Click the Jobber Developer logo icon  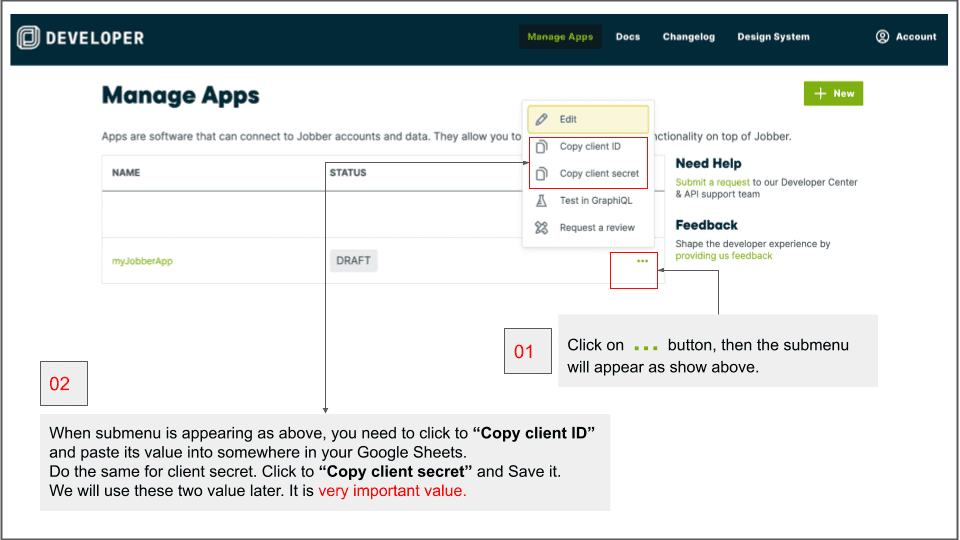coord(29,37)
